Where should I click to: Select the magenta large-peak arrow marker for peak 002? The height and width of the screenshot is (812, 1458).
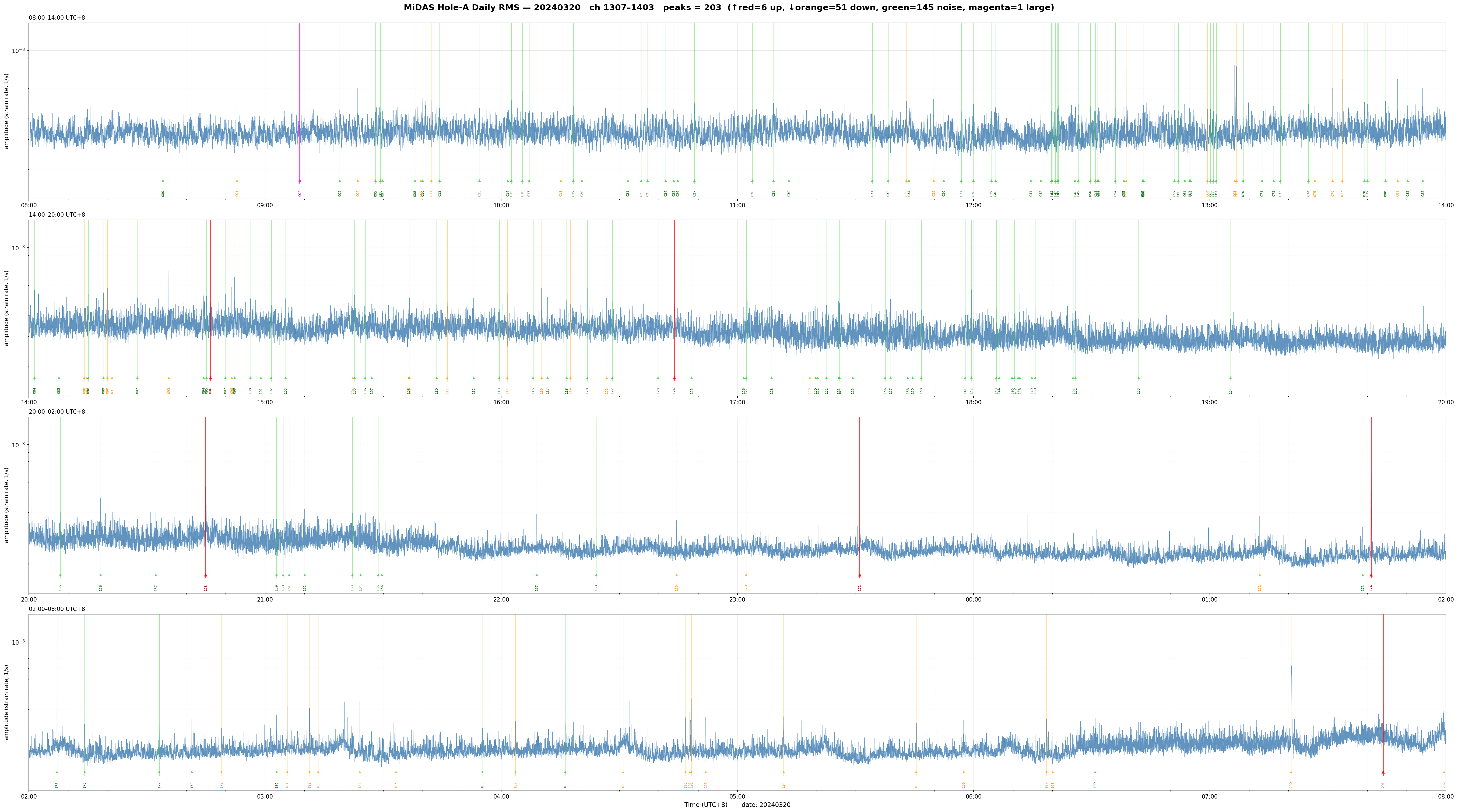300,181
